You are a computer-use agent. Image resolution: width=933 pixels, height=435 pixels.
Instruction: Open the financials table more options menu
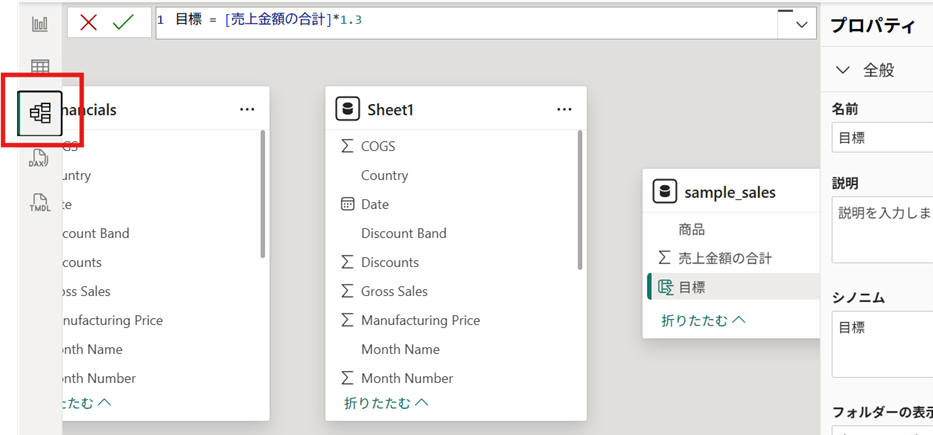(247, 110)
